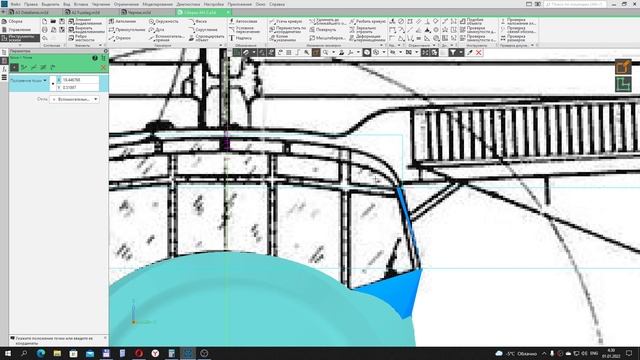
Task: Click the Print icon in system toolbar
Action: tap(44, 30)
